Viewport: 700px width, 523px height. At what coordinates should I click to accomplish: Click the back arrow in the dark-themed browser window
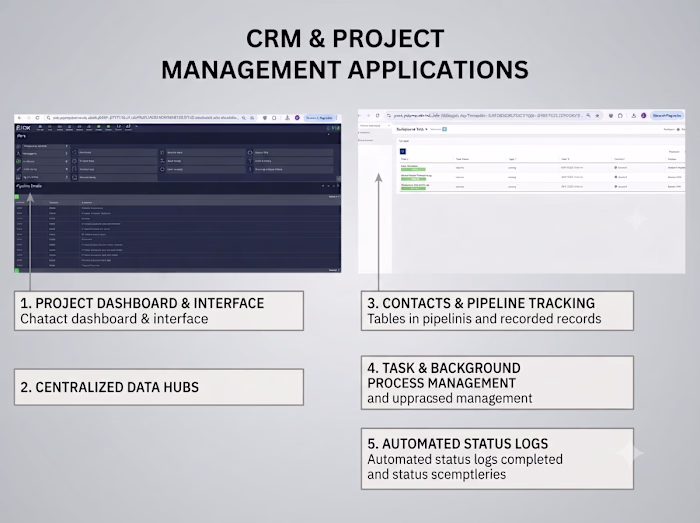pyautogui.click(x=19, y=118)
